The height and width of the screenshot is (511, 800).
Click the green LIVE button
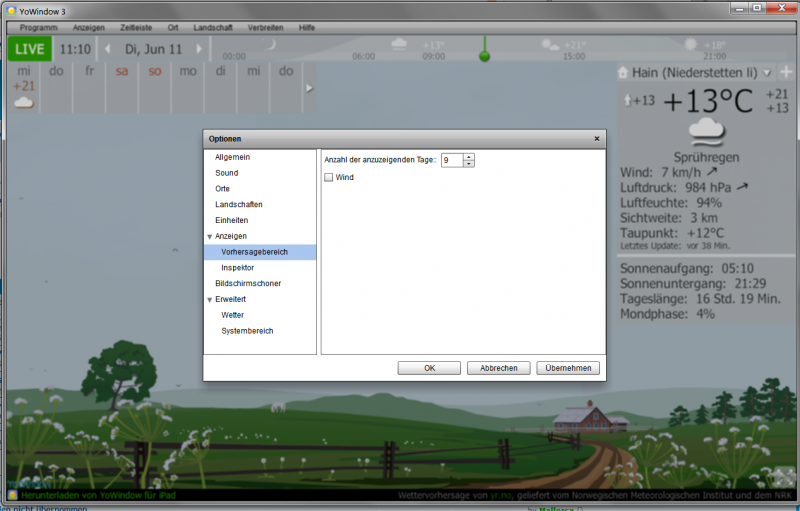pos(30,48)
